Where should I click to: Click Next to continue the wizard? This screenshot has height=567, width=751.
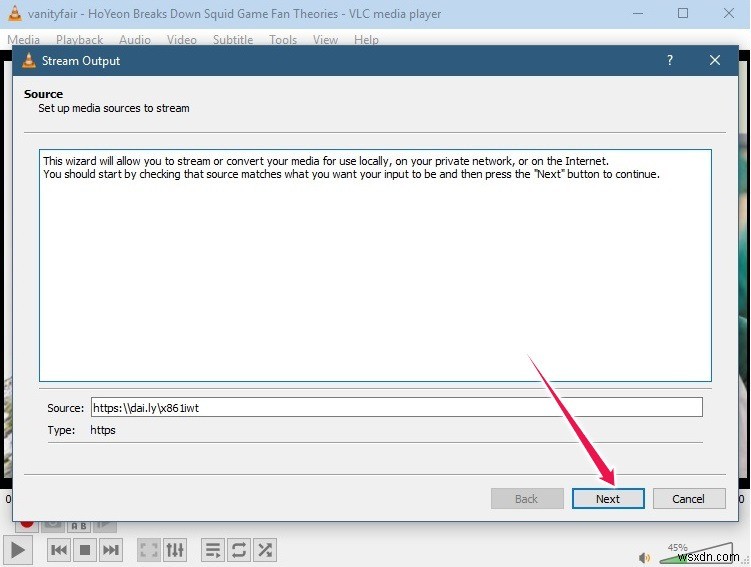pyautogui.click(x=608, y=499)
